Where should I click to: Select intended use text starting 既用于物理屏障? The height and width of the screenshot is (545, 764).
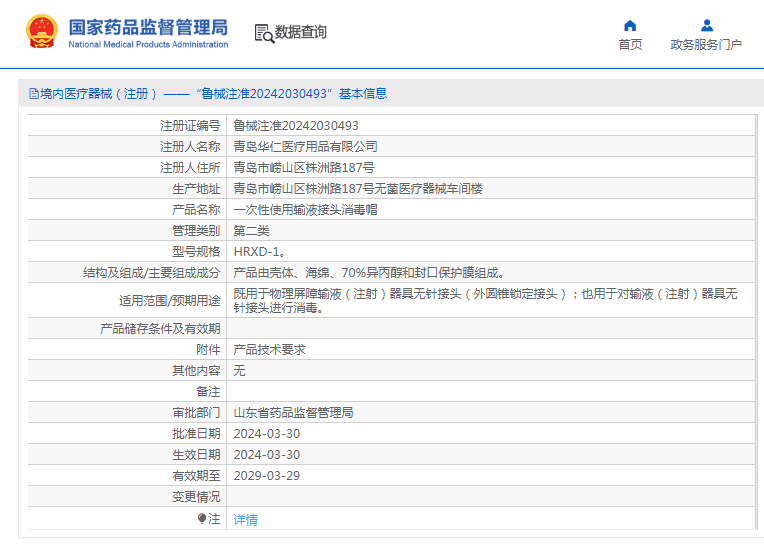[485, 301]
